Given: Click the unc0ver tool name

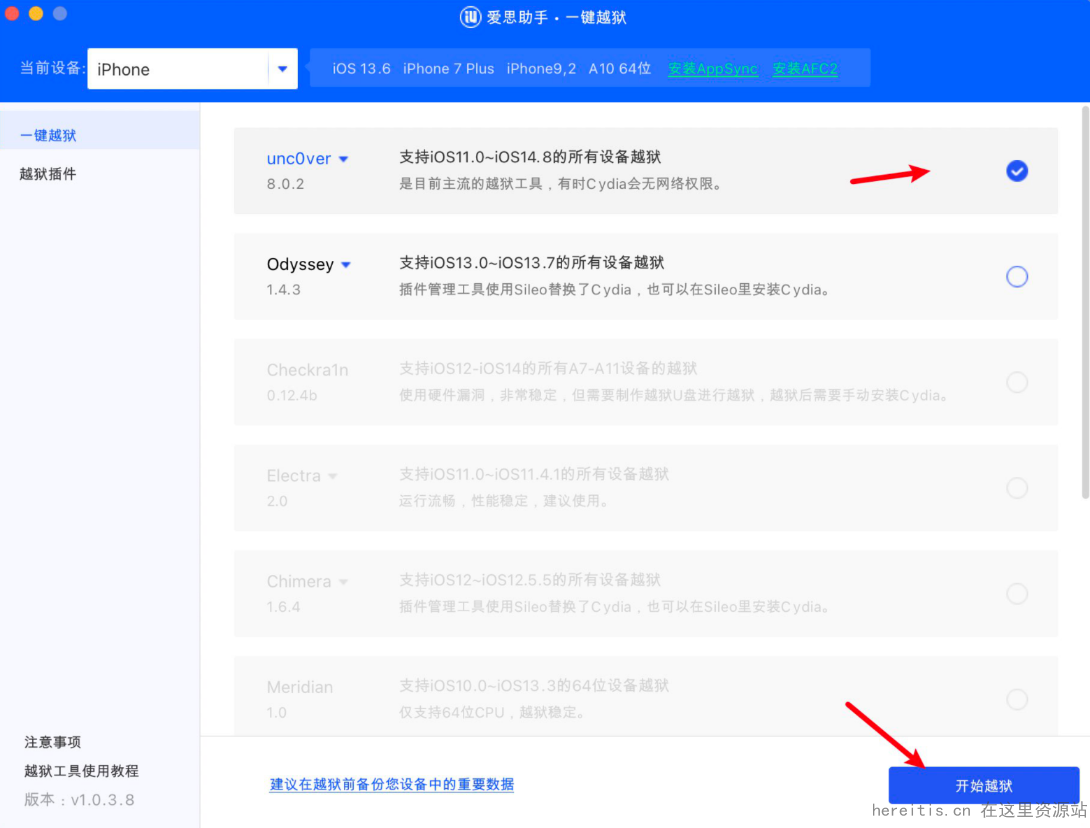Looking at the screenshot, I should (x=299, y=159).
